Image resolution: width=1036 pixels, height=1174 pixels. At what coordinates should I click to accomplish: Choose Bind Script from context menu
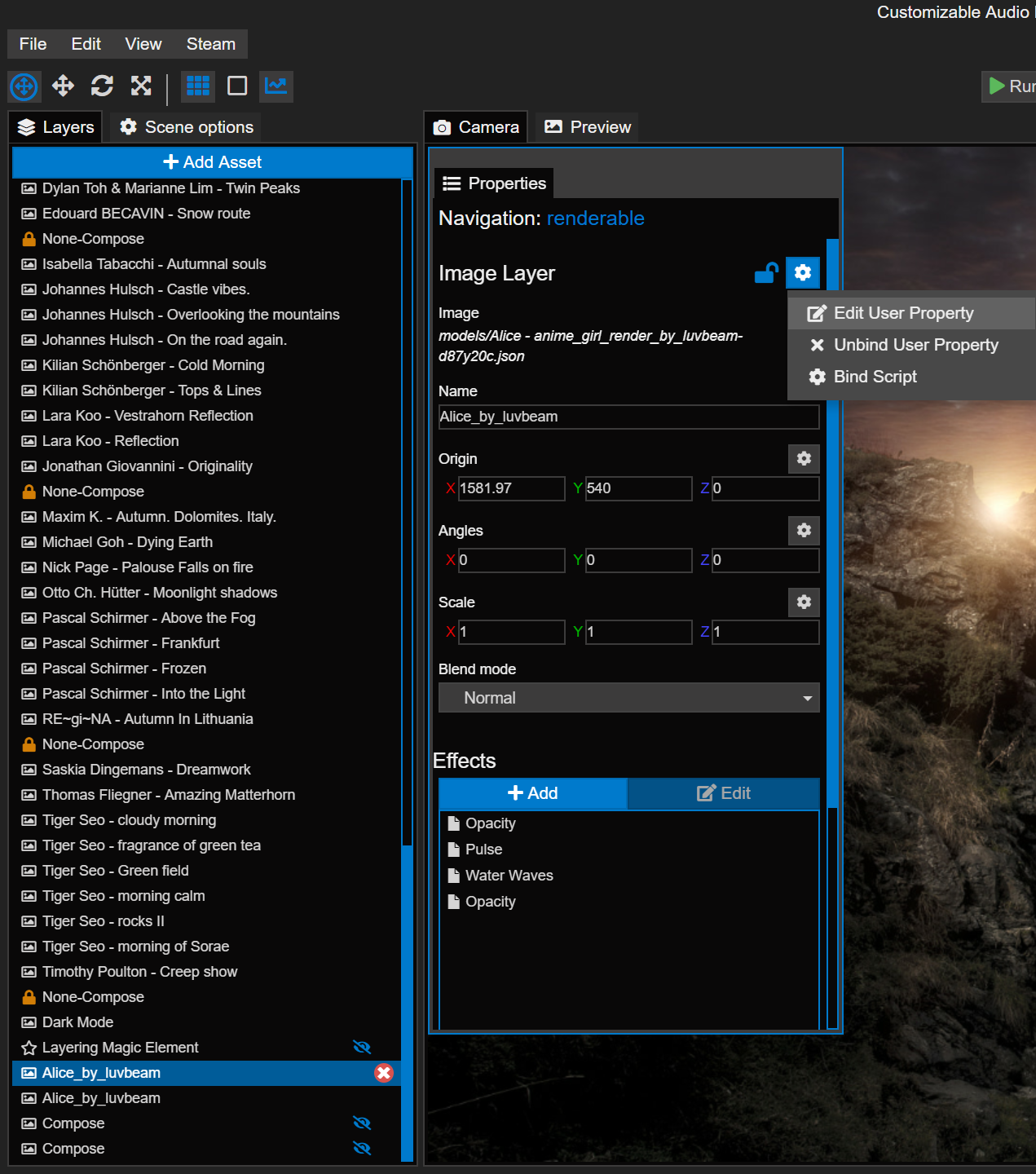[875, 377]
